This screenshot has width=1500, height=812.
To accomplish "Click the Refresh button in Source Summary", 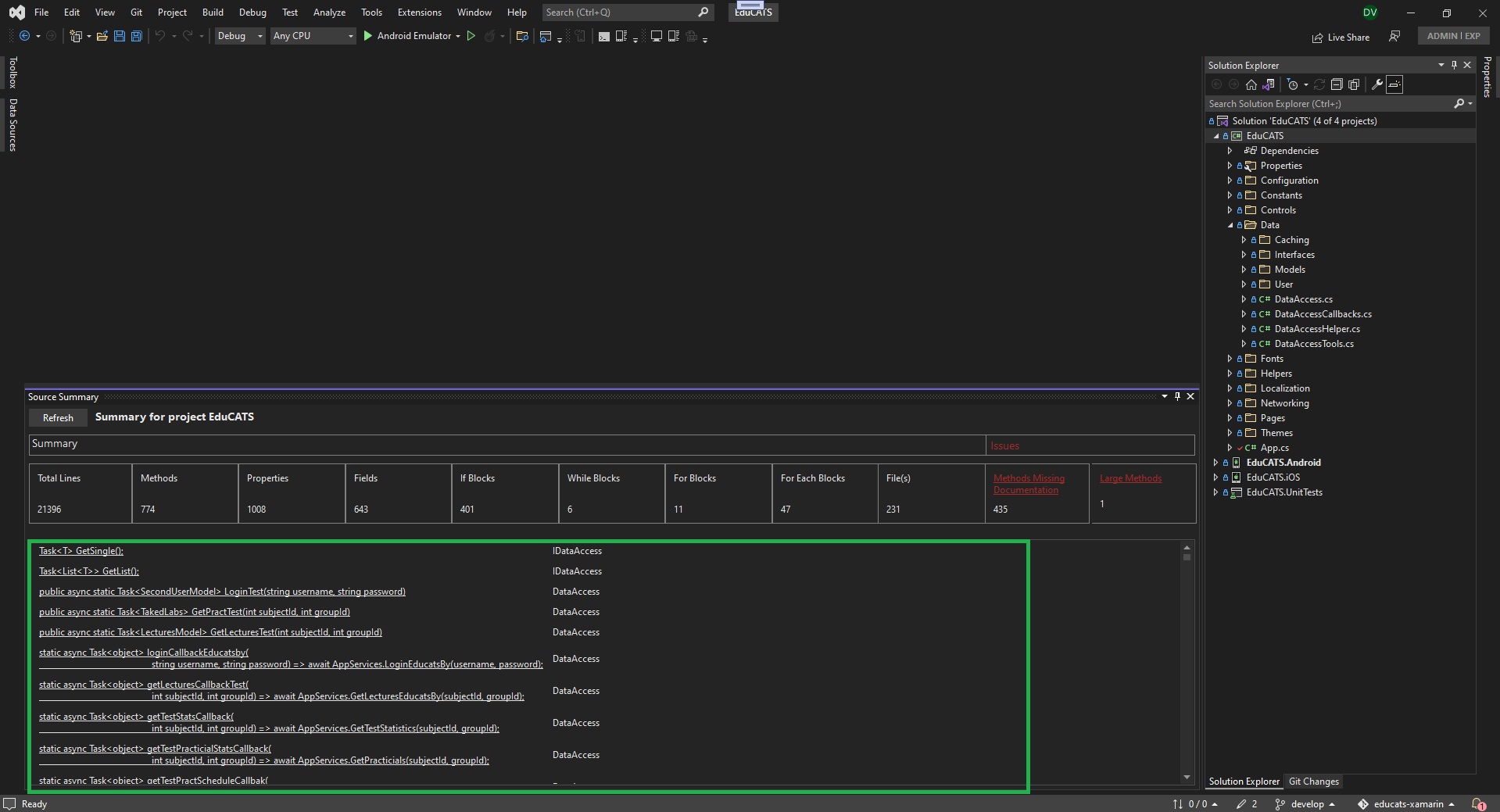I will coord(57,417).
